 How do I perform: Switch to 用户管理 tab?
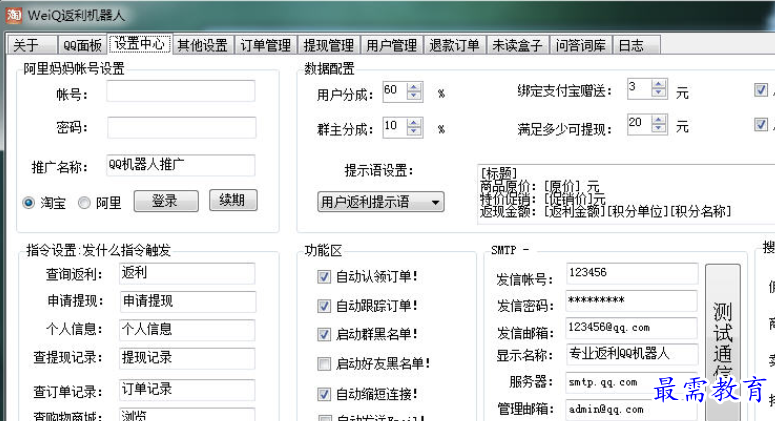(x=391, y=45)
